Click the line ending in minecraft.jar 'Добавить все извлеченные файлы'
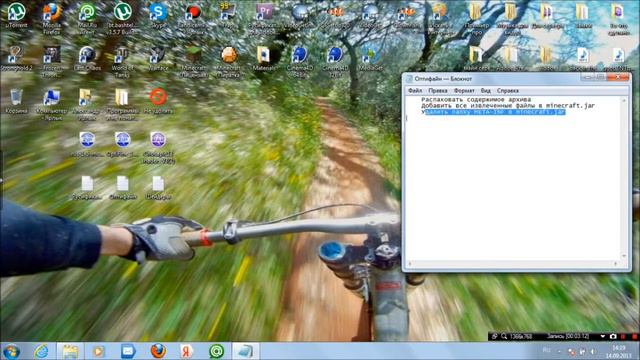The width and height of the screenshot is (640, 360). 508,105
